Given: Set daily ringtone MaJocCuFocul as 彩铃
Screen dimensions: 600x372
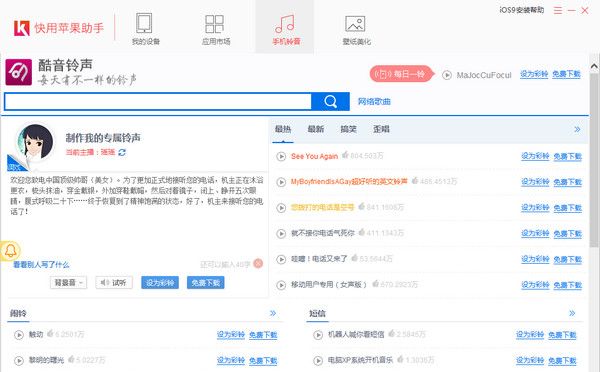Looking at the screenshot, I should point(534,74).
